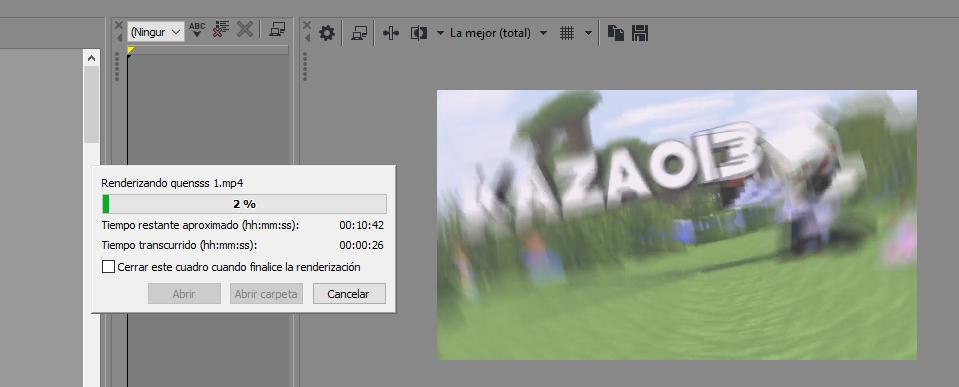Viewport: 959px width, 387px height.
Task: Open the 'La mejor (total)' quality dropdown
Action: tap(498, 33)
